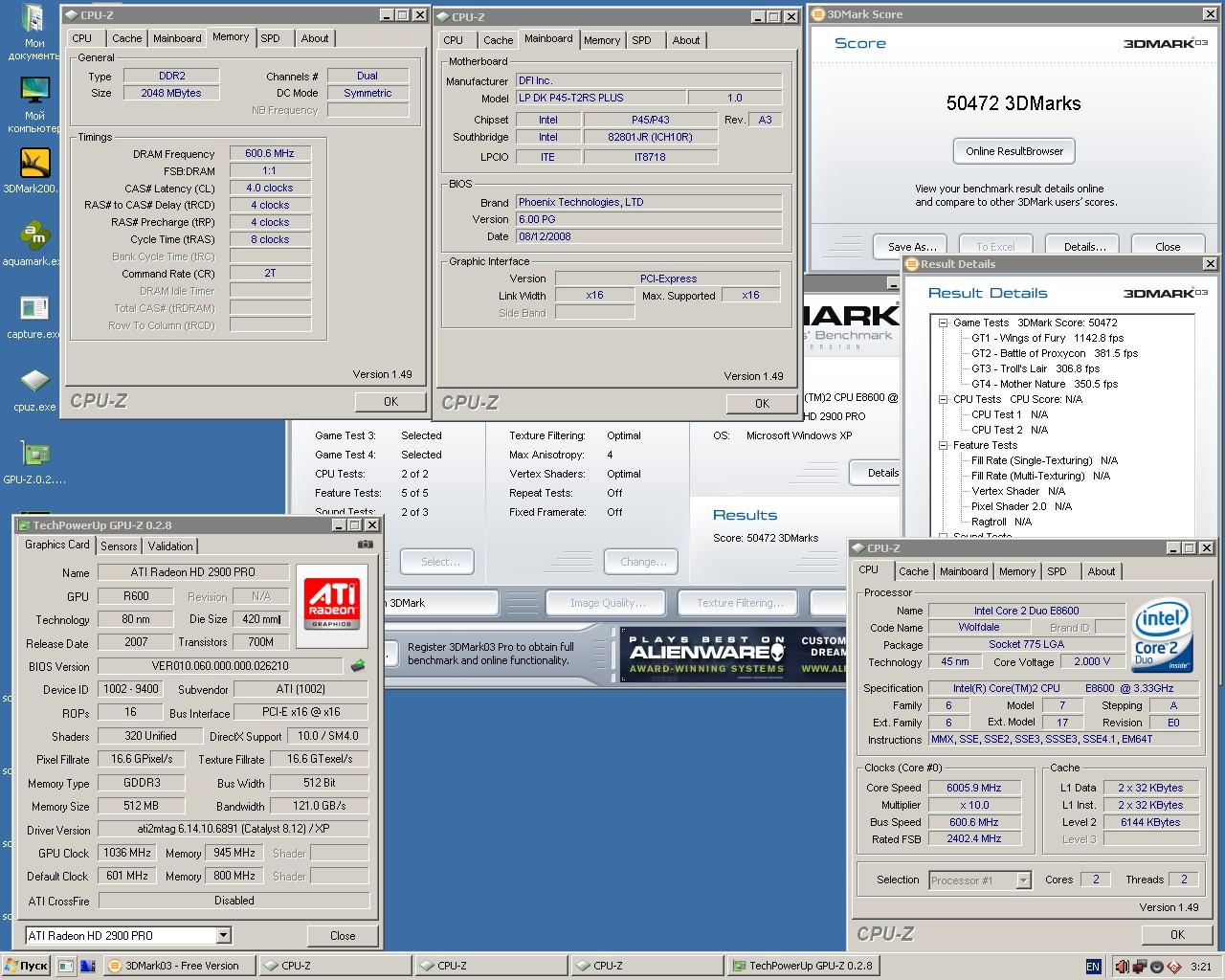This screenshot has width=1225, height=980.
Task: Select GT1 - Wings of Fury result row
Action: pos(1047,338)
